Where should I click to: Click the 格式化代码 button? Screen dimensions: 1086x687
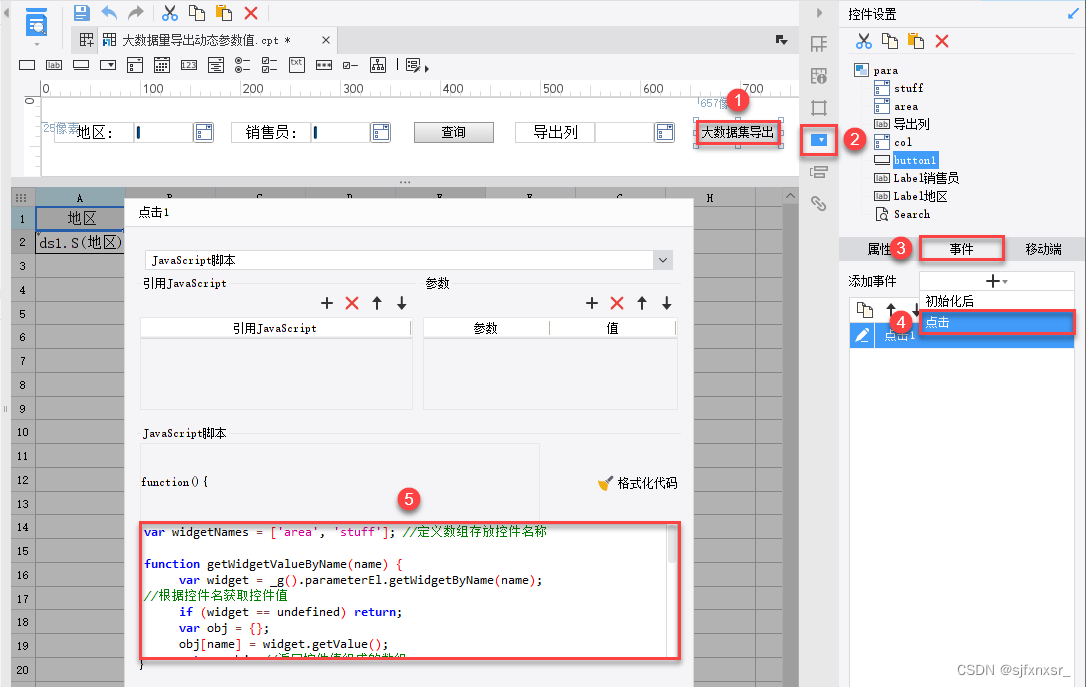(x=638, y=483)
